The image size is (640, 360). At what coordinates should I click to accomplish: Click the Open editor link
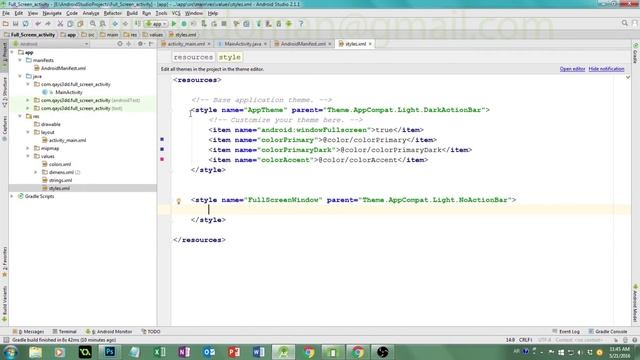(572, 69)
